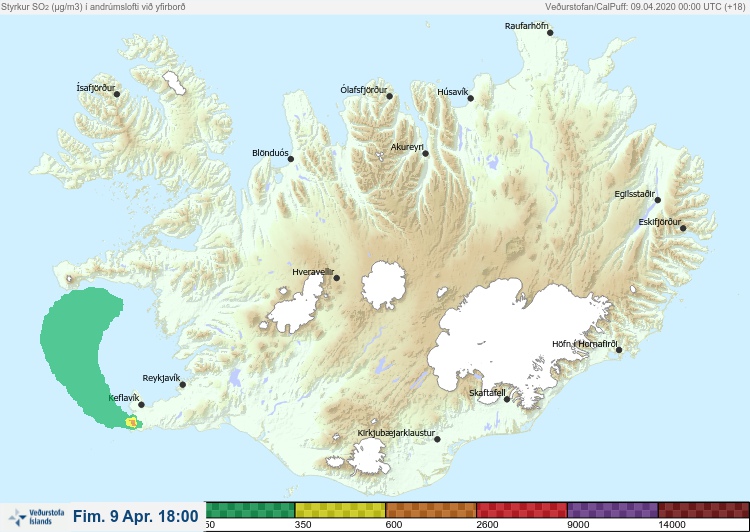Click the Eskifjörður marker dot
Image resolution: width=750 pixels, height=532 pixels.
coord(683,228)
